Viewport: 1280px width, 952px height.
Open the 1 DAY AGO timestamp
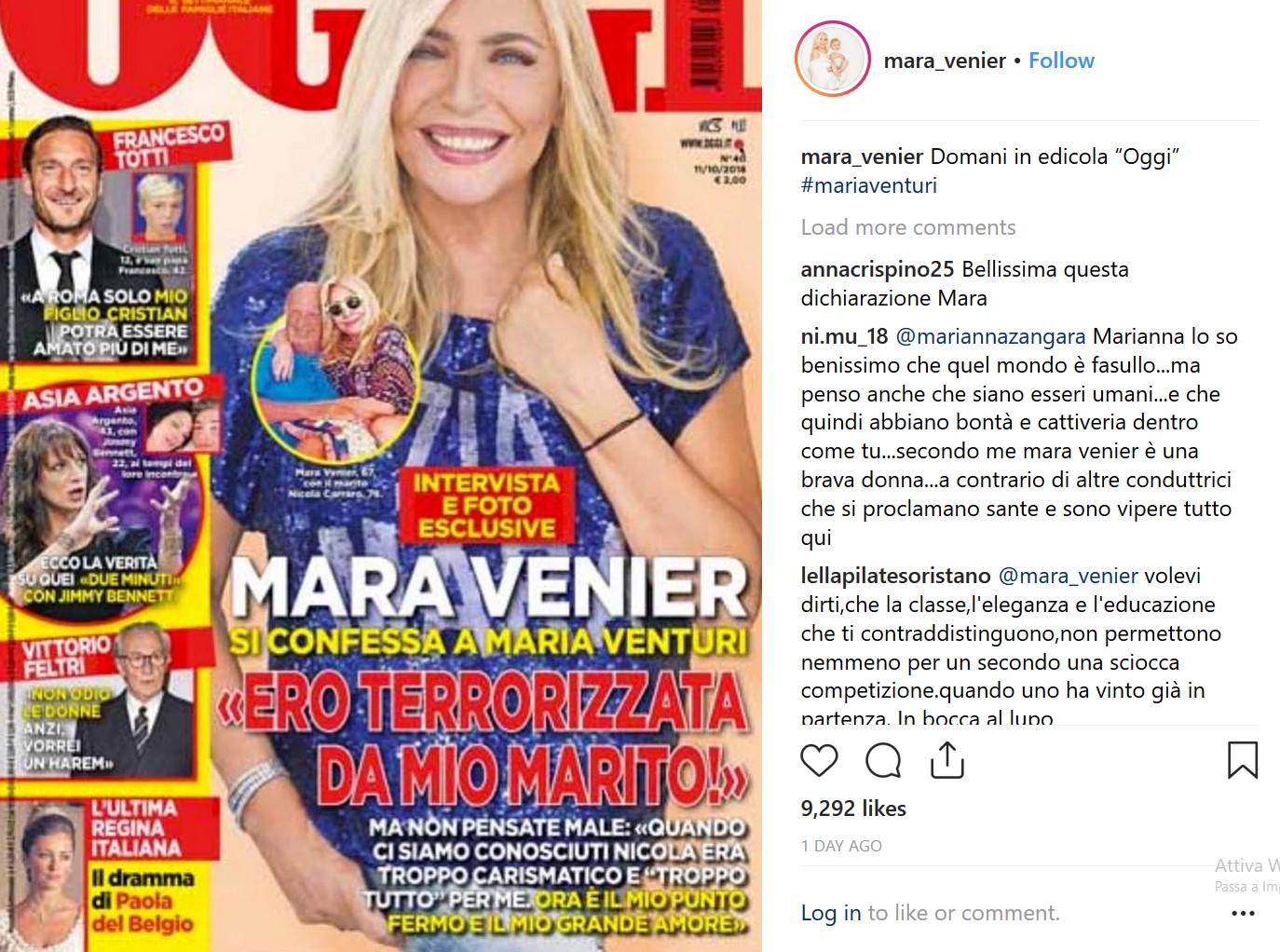tap(841, 846)
